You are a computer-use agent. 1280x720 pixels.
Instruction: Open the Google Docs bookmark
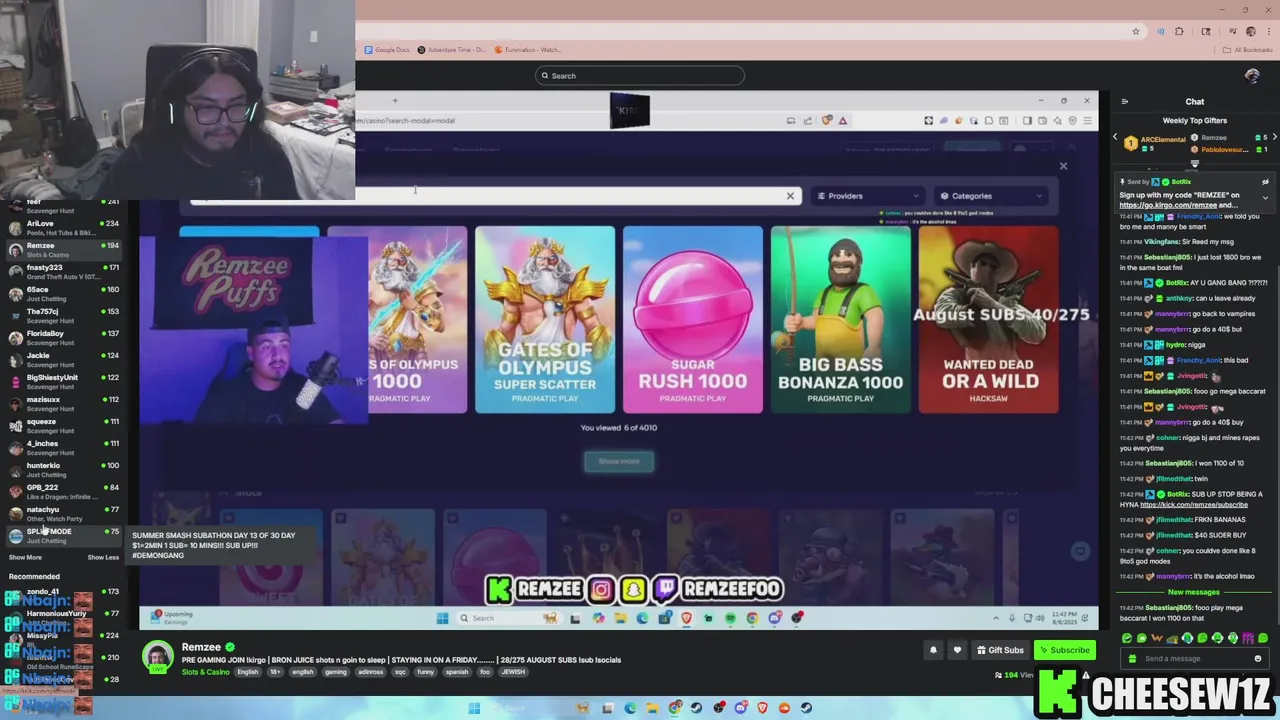tap(387, 50)
